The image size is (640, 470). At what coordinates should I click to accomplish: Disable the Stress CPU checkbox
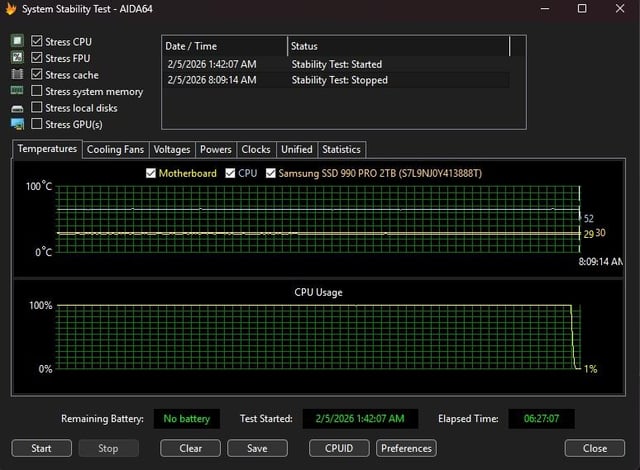click(x=37, y=42)
